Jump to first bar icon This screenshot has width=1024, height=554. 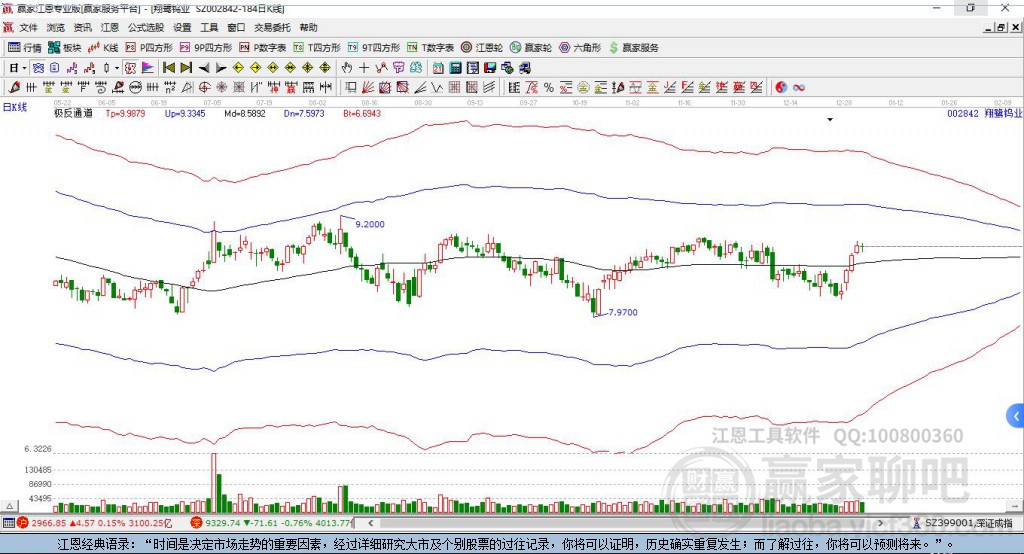click(168, 68)
